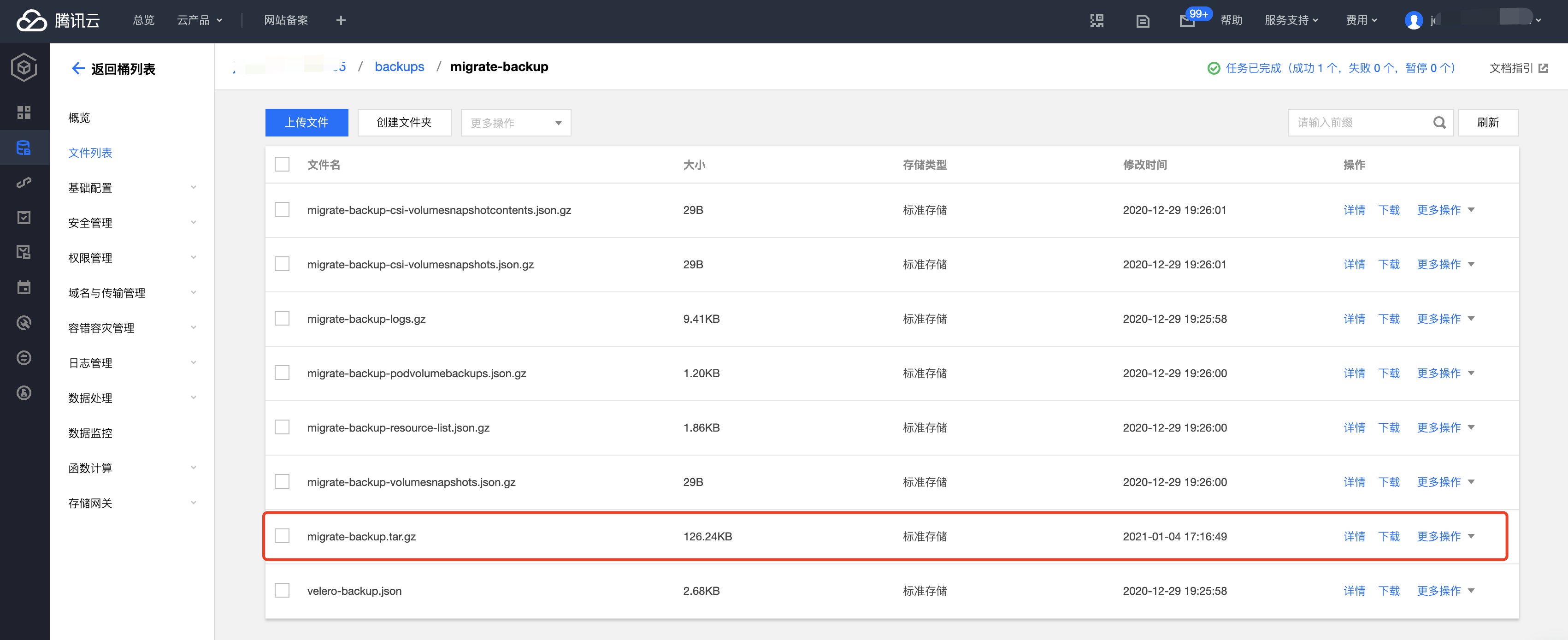1568x640 pixels.
Task: Check the migrate-backup.tar.gz row checkbox
Action: (x=282, y=536)
